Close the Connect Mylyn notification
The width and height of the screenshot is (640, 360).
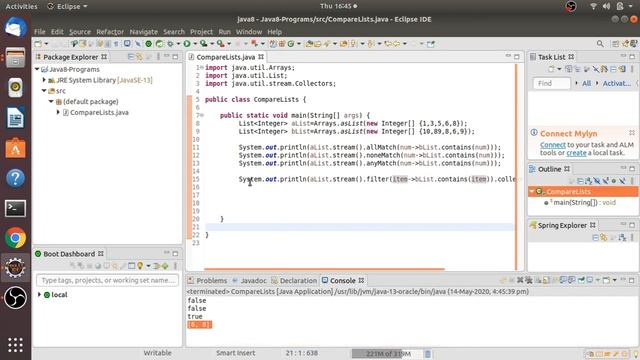(632, 133)
